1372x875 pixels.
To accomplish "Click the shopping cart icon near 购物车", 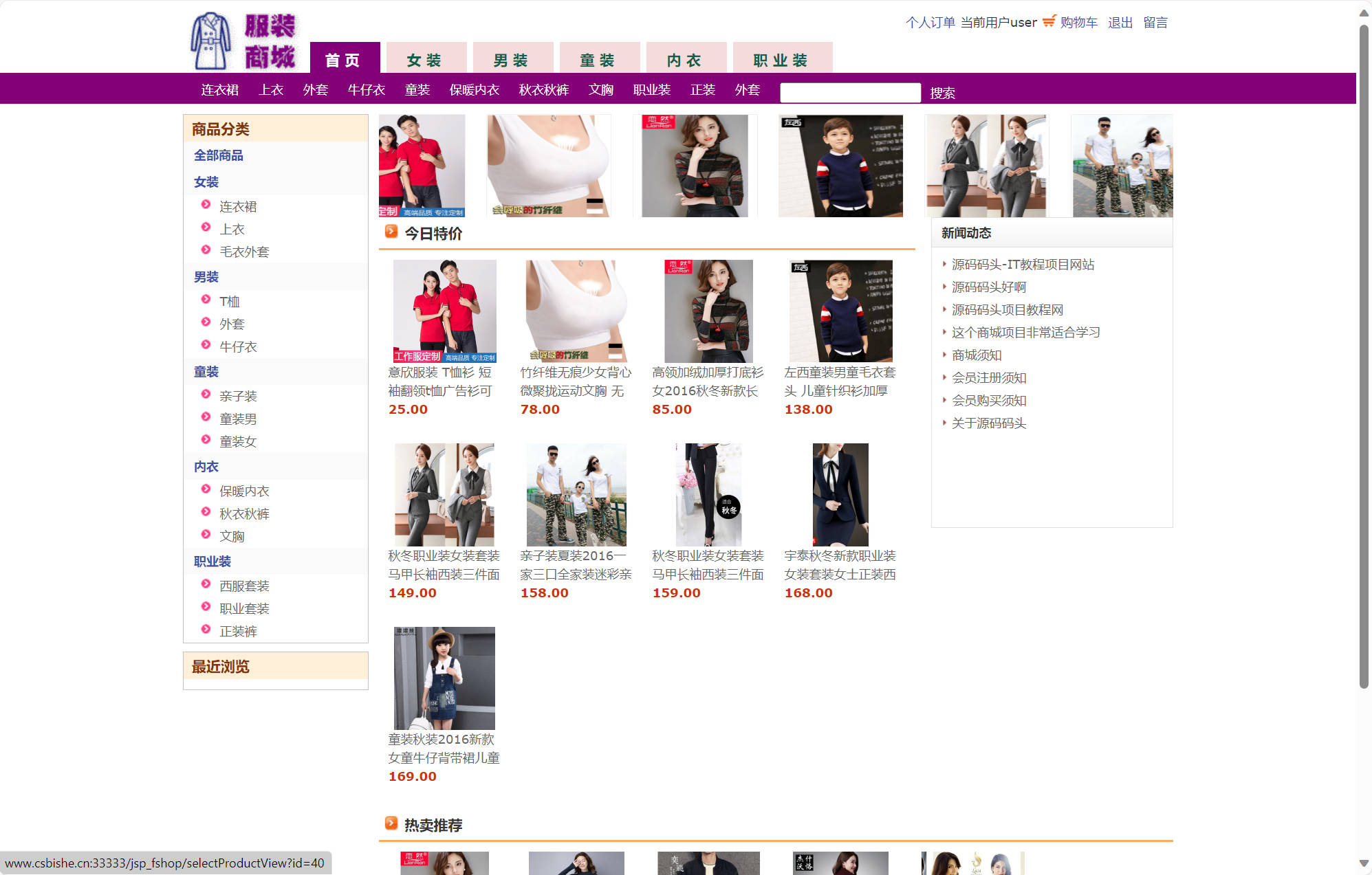I will pos(1047,21).
